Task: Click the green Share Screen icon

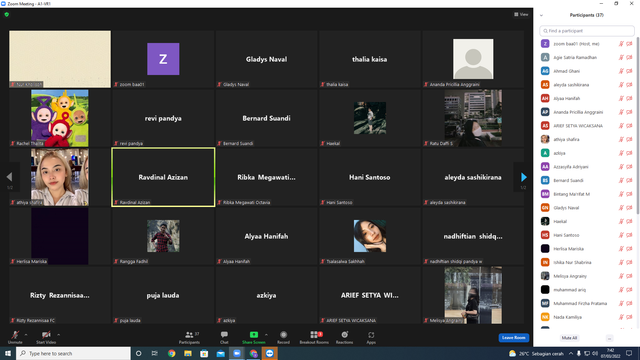Action: (253, 335)
